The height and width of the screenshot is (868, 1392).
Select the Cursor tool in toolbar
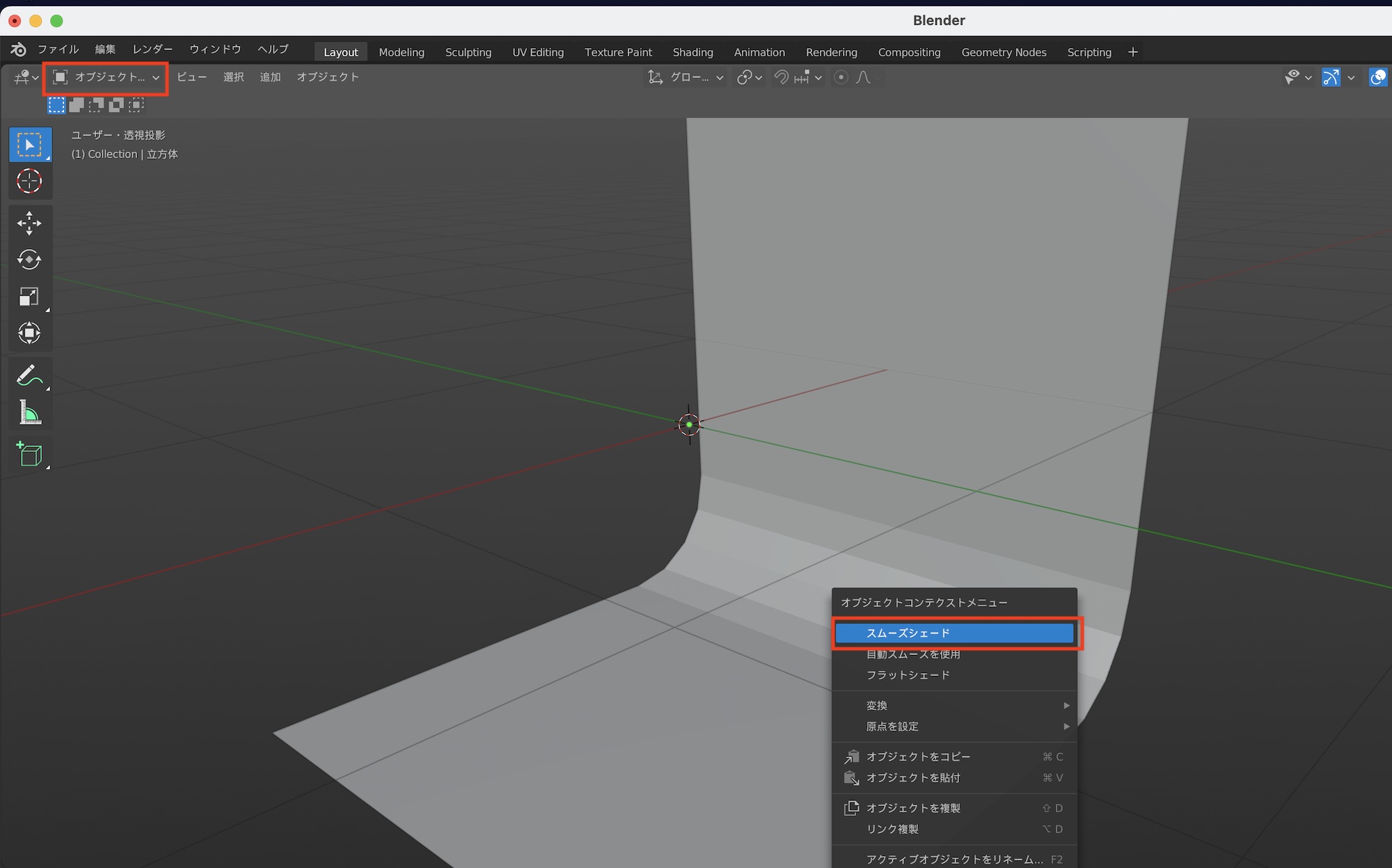pos(29,181)
